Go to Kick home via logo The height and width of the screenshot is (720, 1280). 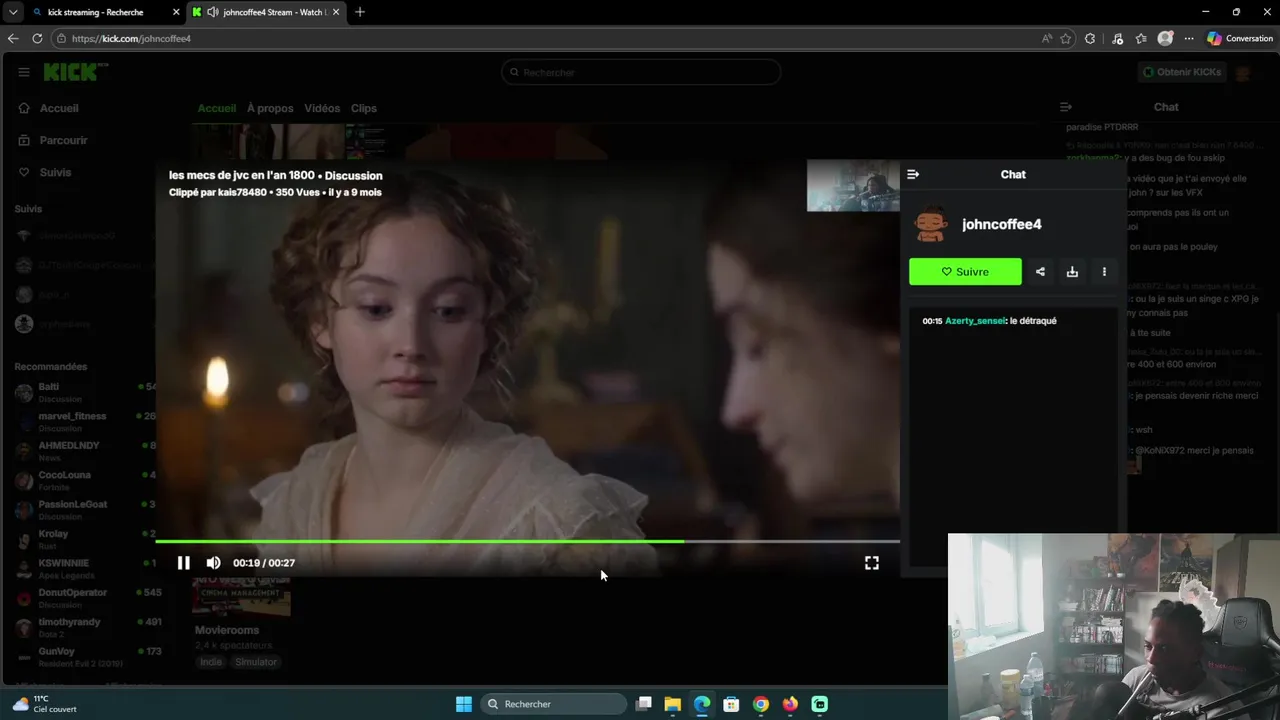[x=76, y=72]
